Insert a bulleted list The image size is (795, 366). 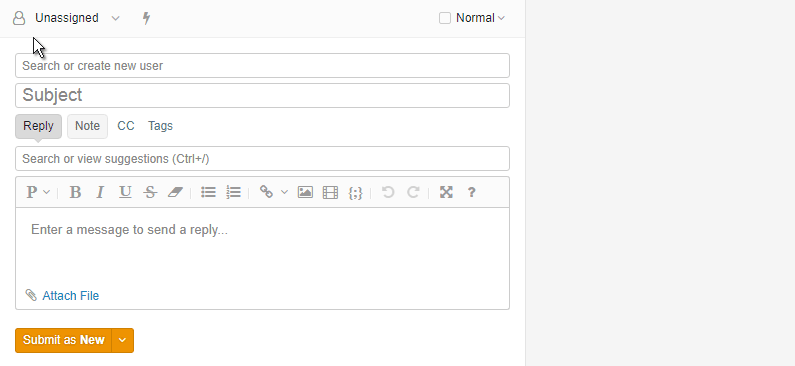[x=208, y=192]
